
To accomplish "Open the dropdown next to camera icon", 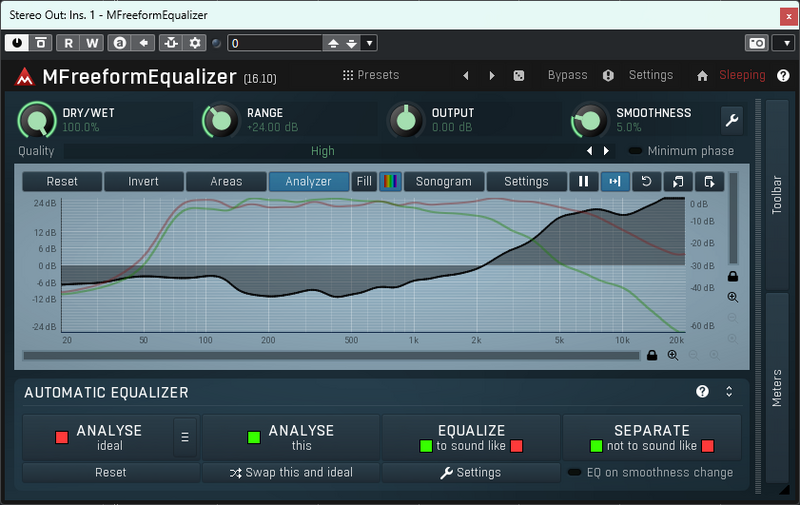I will (x=786, y=43).
